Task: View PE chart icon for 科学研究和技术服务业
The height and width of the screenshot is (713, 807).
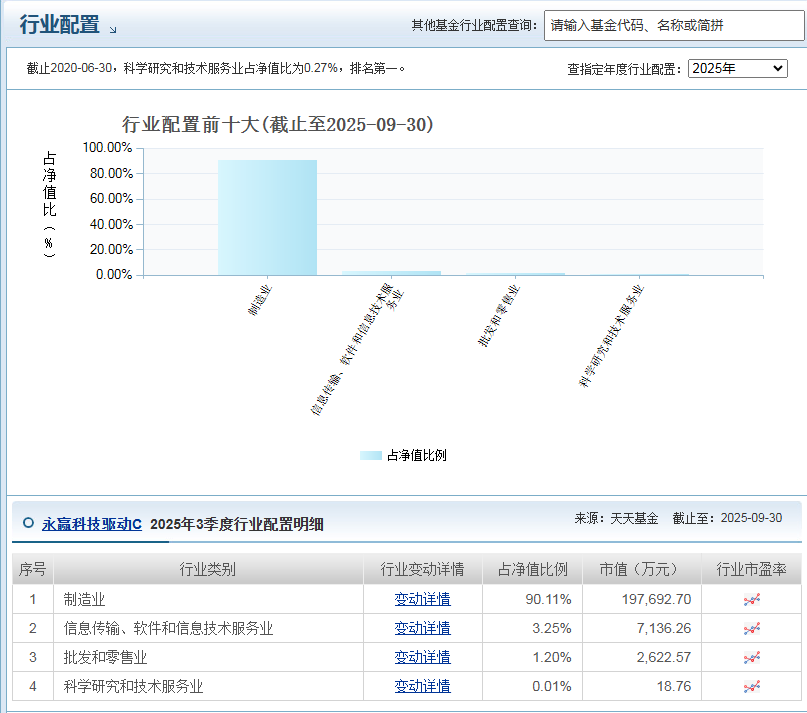Action: tap(751, 686)
